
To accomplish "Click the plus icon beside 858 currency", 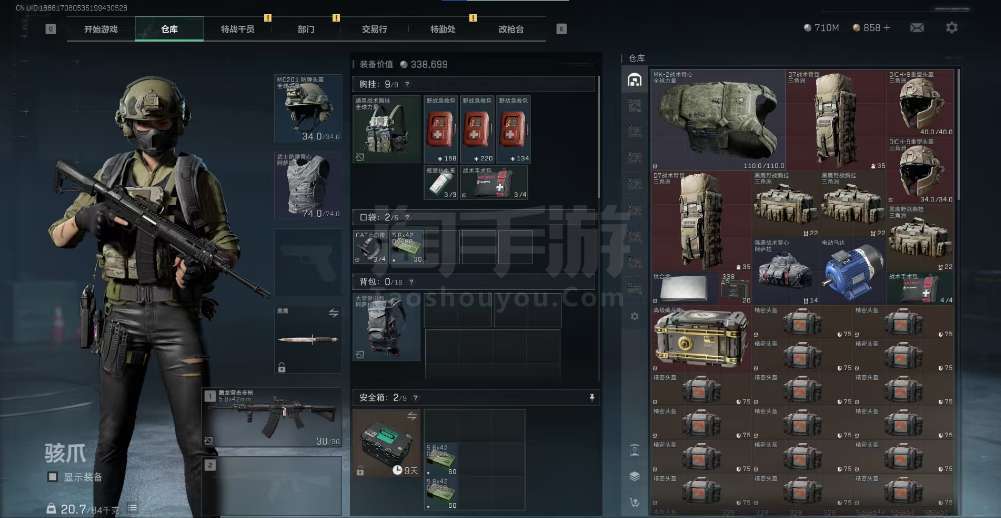I will click(885, 28).
